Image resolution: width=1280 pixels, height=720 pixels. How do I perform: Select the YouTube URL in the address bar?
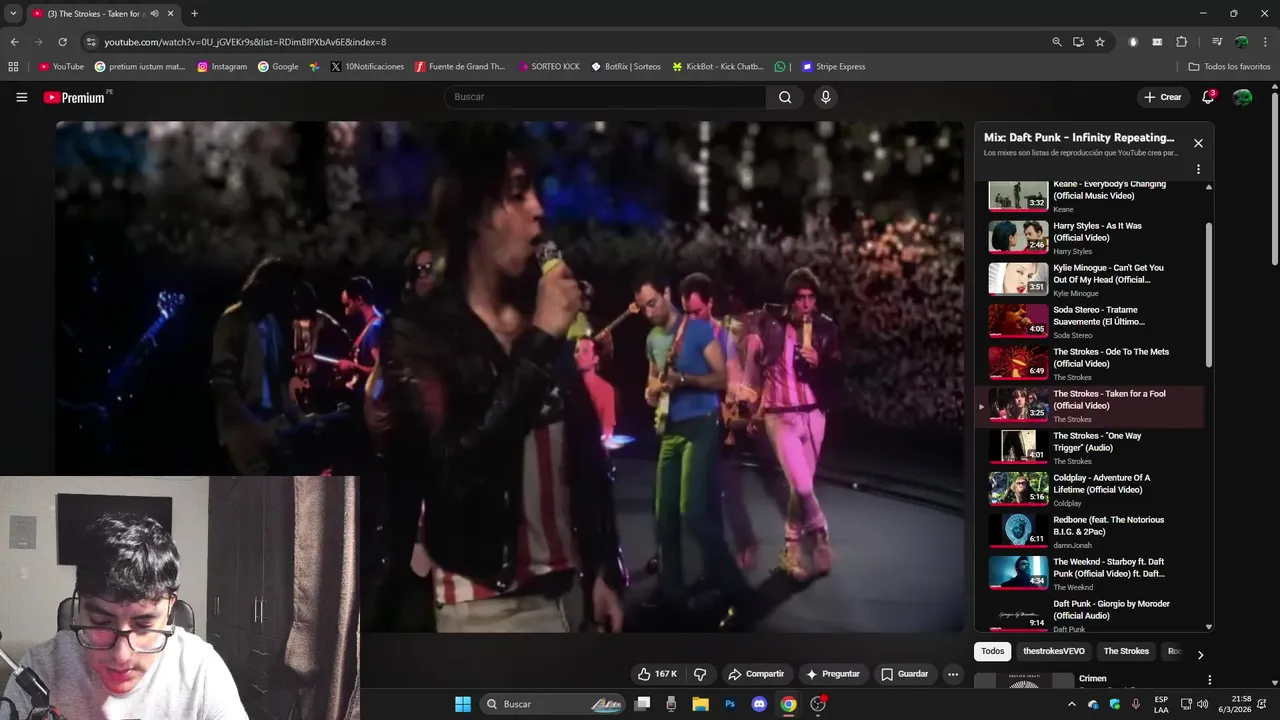[x=245, y=42]
